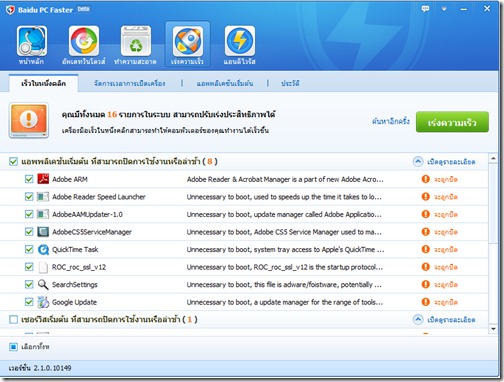The height and width of the screenshot is (382, 504).
Task: Click the ROC_roc_ssl_v12 file icon
Action: click(43, 267)
